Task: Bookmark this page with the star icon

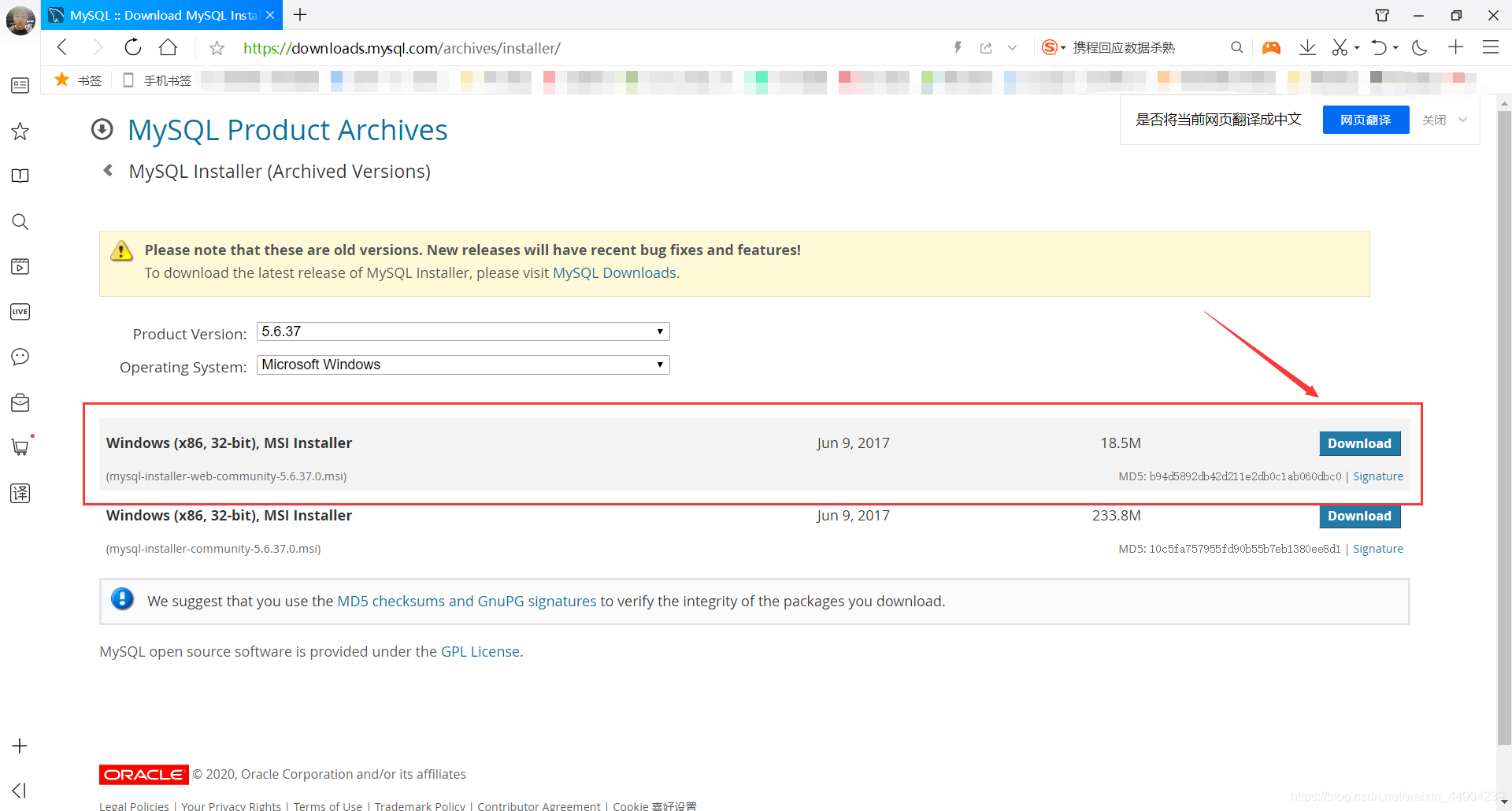Action: [217, 48]
